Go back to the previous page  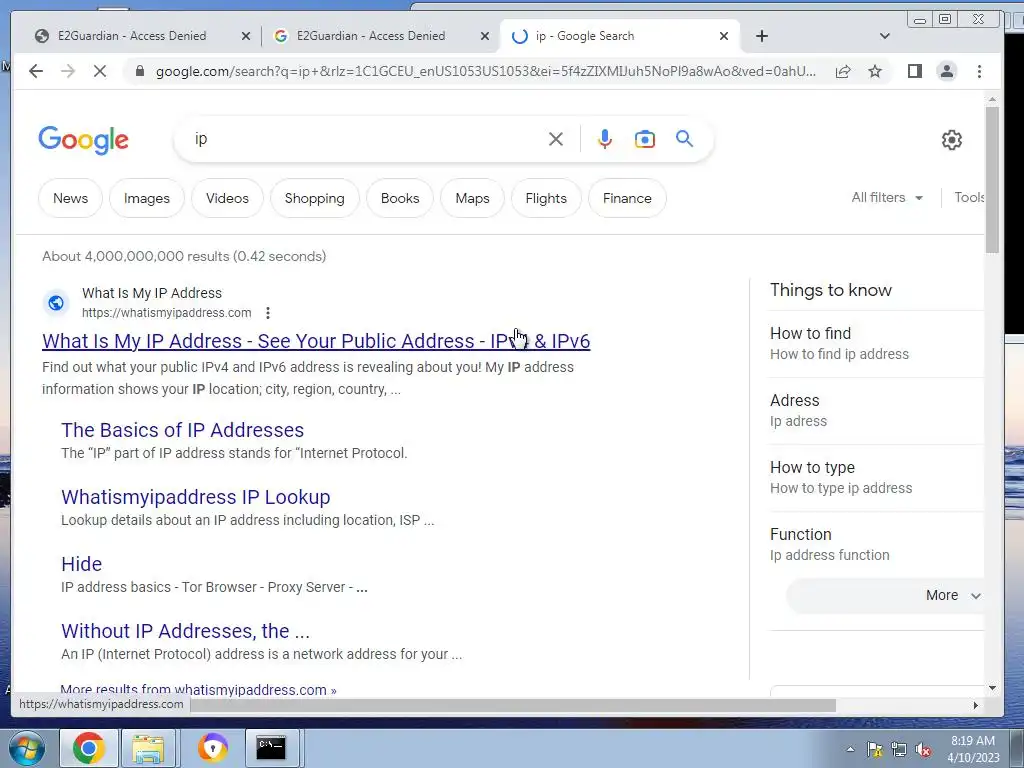pyautogui.click(x=36, y=71)
